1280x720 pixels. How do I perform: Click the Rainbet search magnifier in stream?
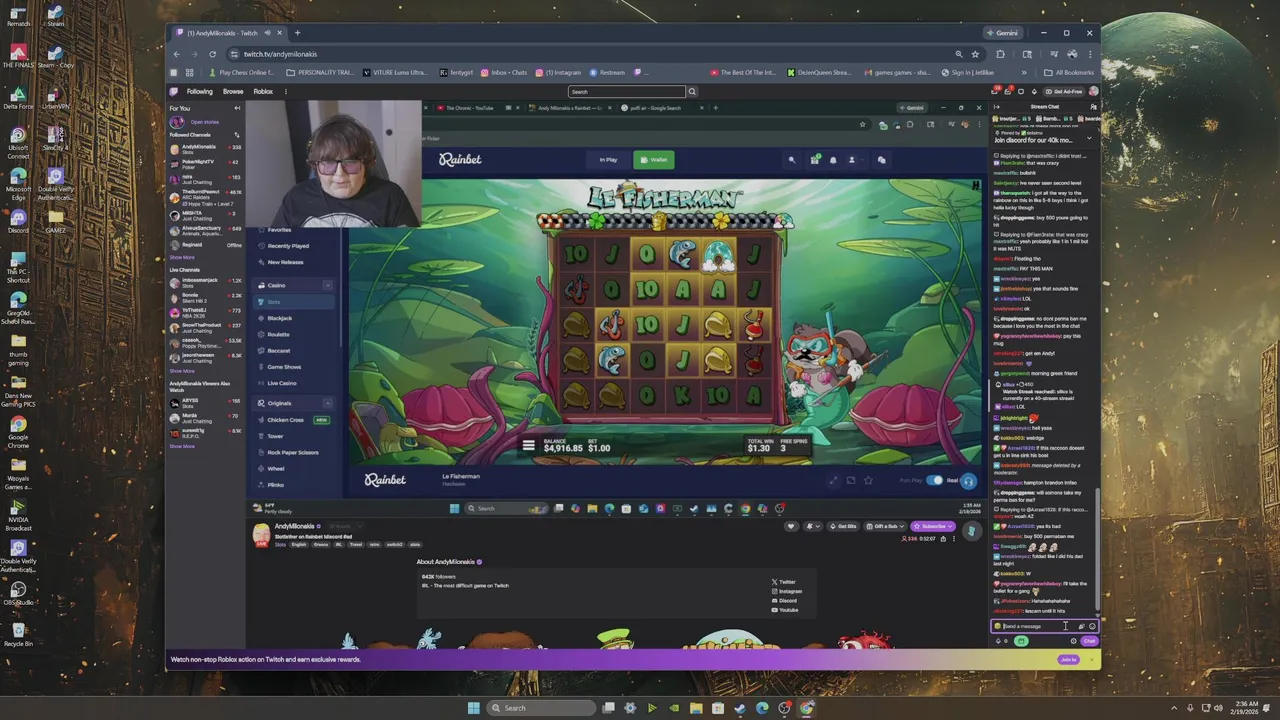pyautogui.click(x=792, y=159)
